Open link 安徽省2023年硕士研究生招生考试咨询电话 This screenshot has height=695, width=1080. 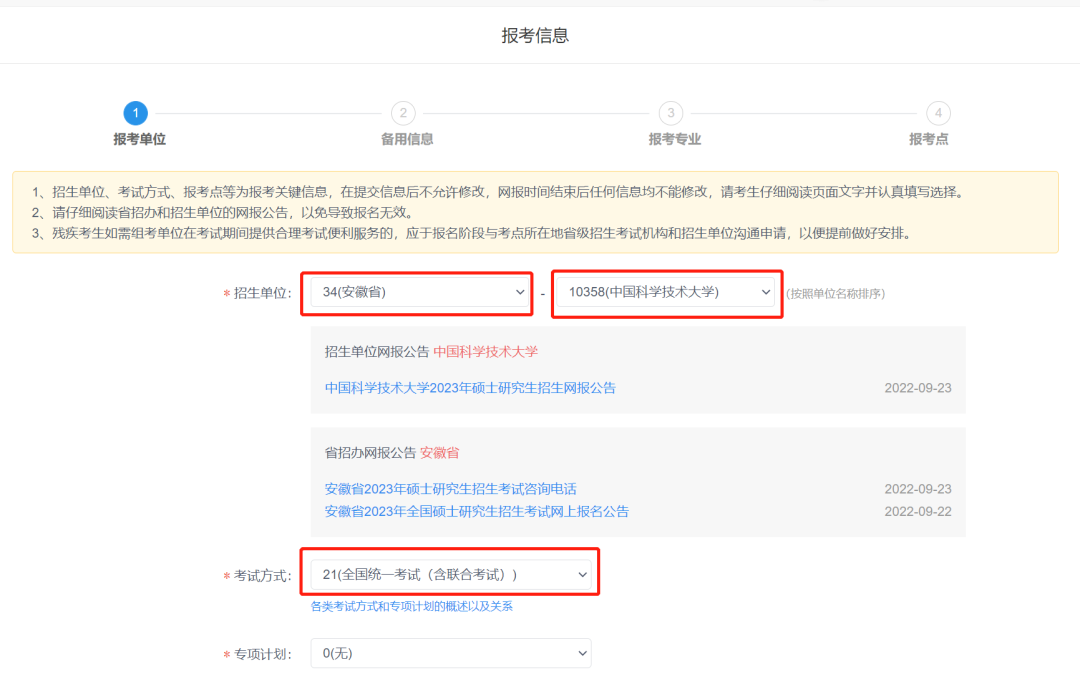tap(450, 489)
